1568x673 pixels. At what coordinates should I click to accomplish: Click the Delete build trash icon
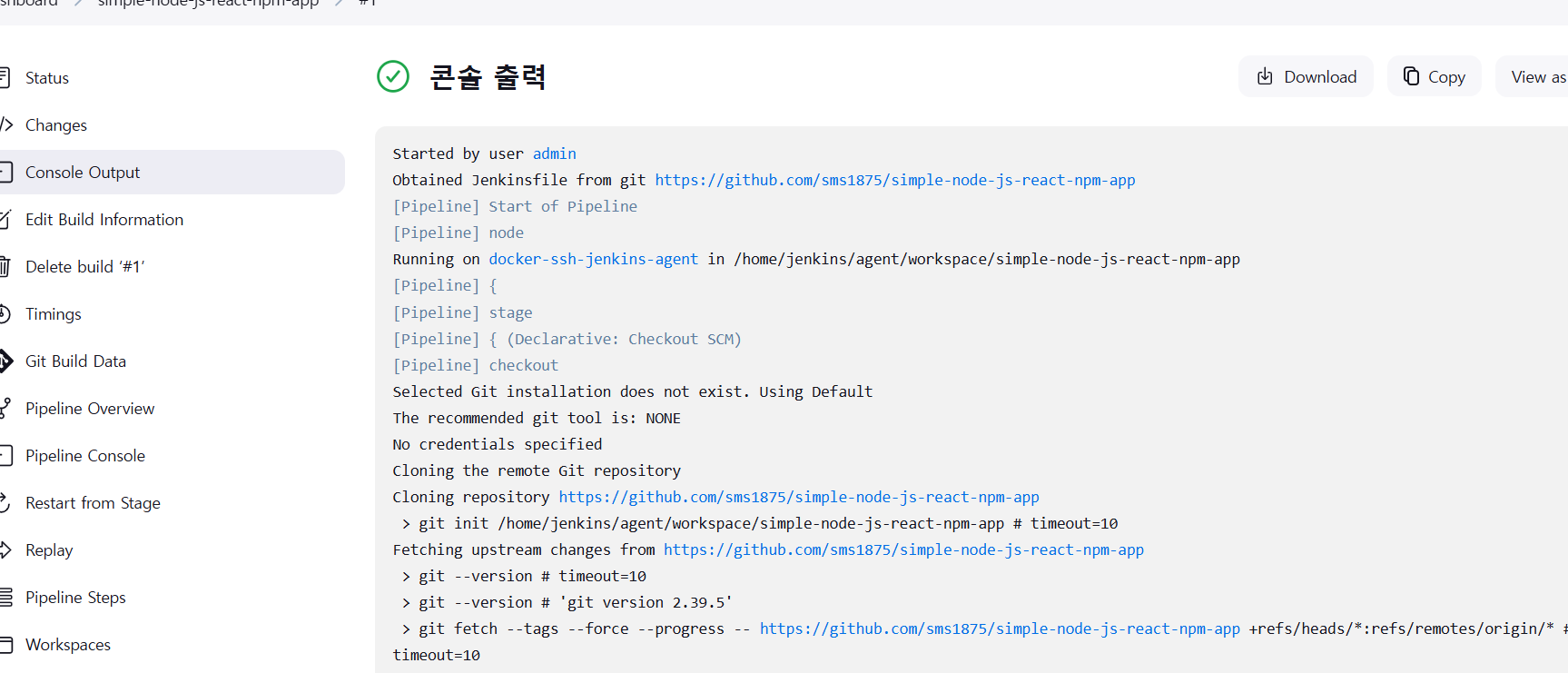[5, 267]
